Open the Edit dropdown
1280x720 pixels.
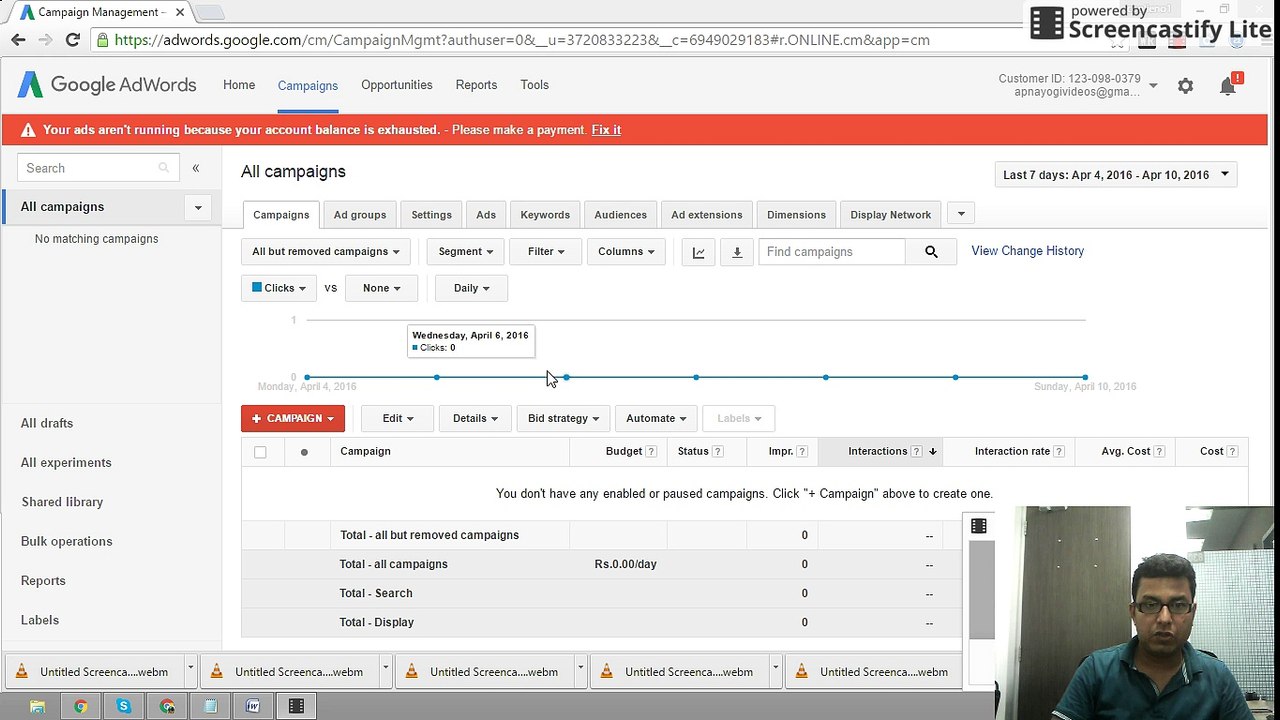pos(397,419)
